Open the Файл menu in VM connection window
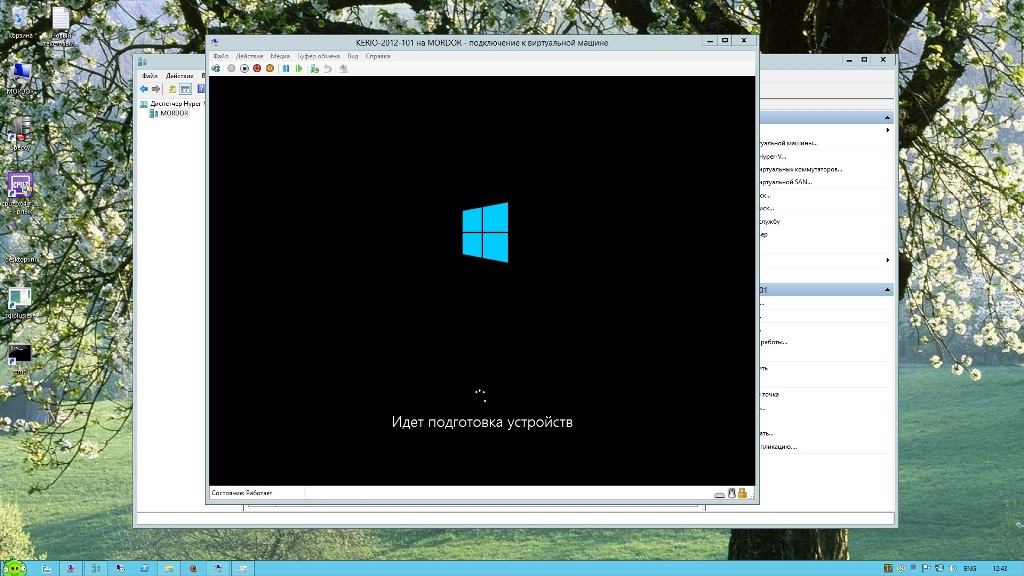 220,56
